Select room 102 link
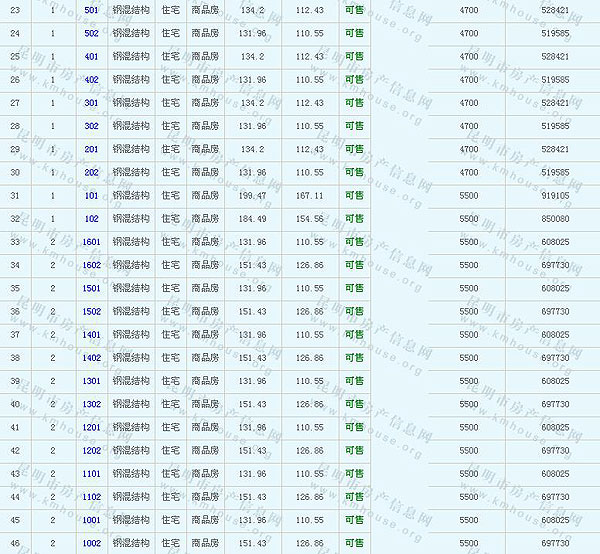Image resolution: width=600 pixels, height=554 pixels. click(x=91, y=218)
